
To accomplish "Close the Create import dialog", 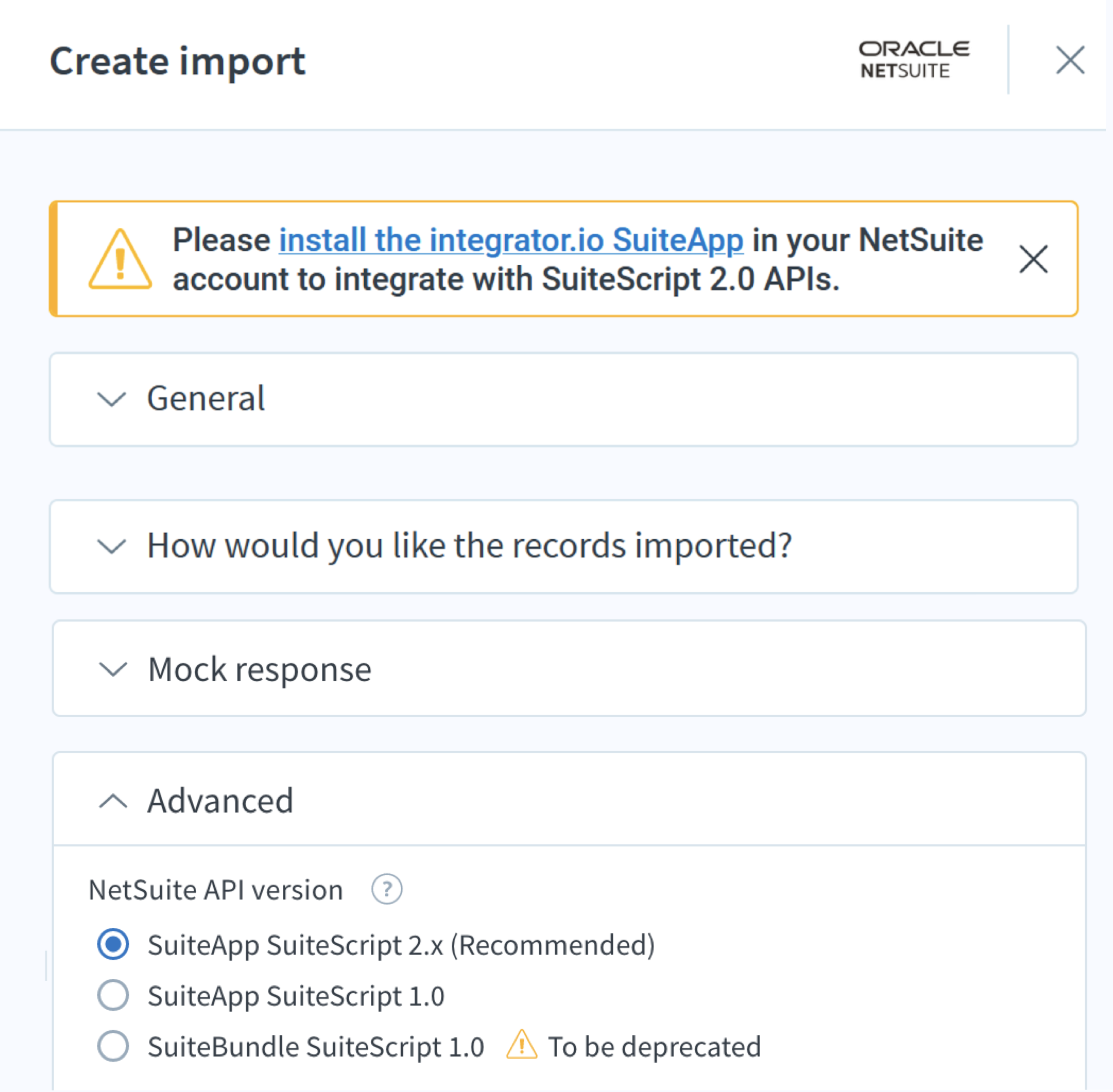I will pos(1070,60).
